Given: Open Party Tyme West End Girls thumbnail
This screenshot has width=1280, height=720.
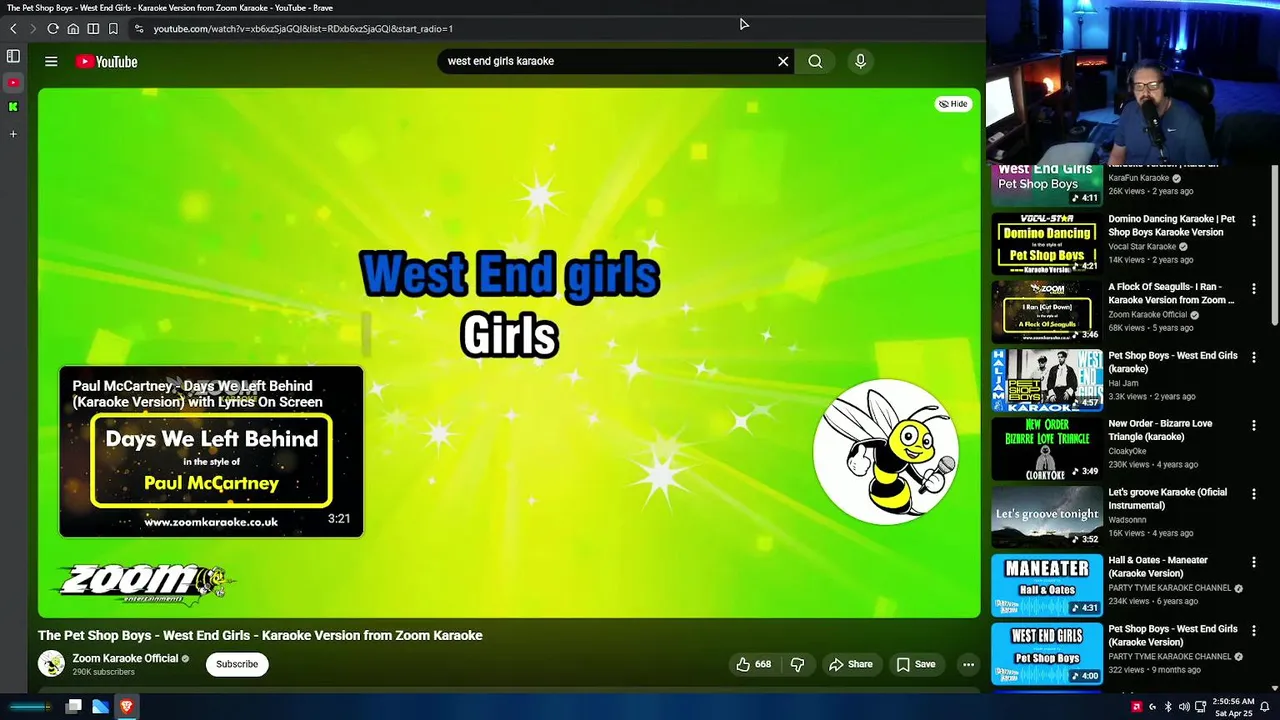Looking at the screenshot, I should pyautogui.click(x=1047, y=654).
